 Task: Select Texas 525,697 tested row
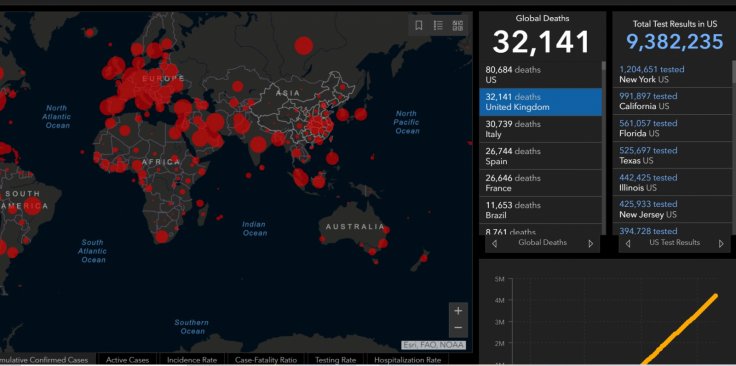tap(672, 155)
